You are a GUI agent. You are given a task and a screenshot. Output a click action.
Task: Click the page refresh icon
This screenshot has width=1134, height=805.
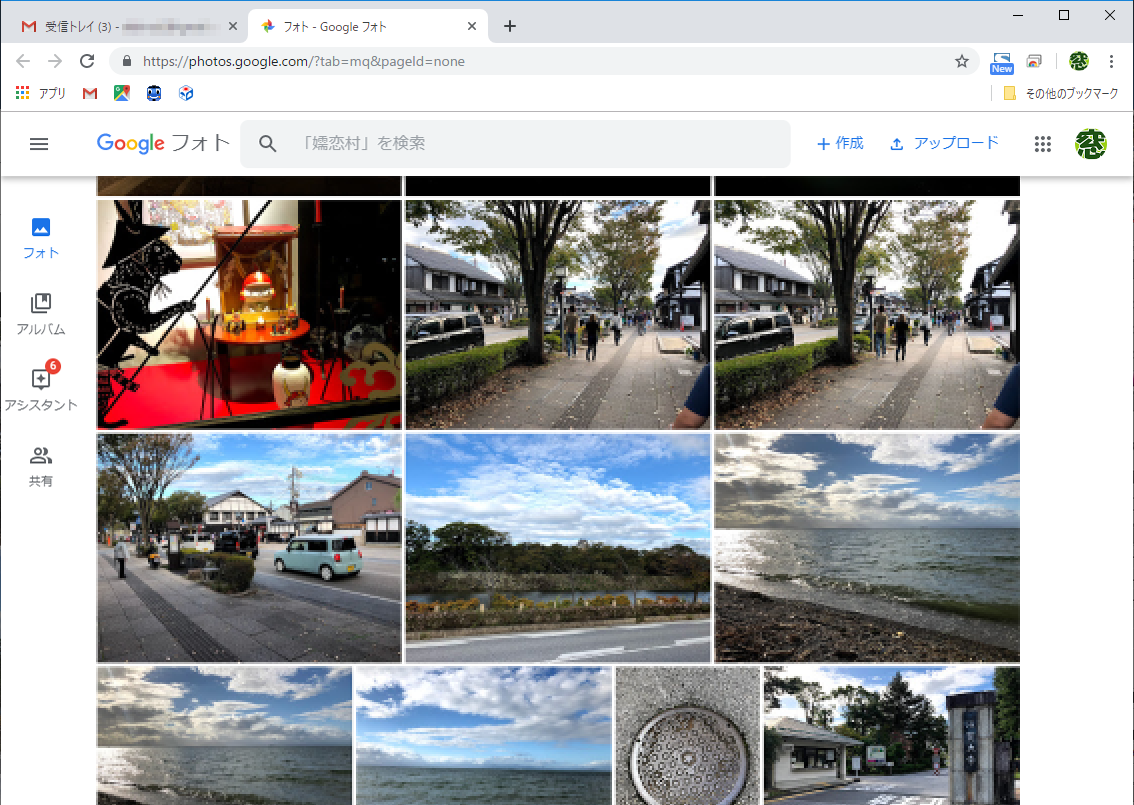coord(87,61)
